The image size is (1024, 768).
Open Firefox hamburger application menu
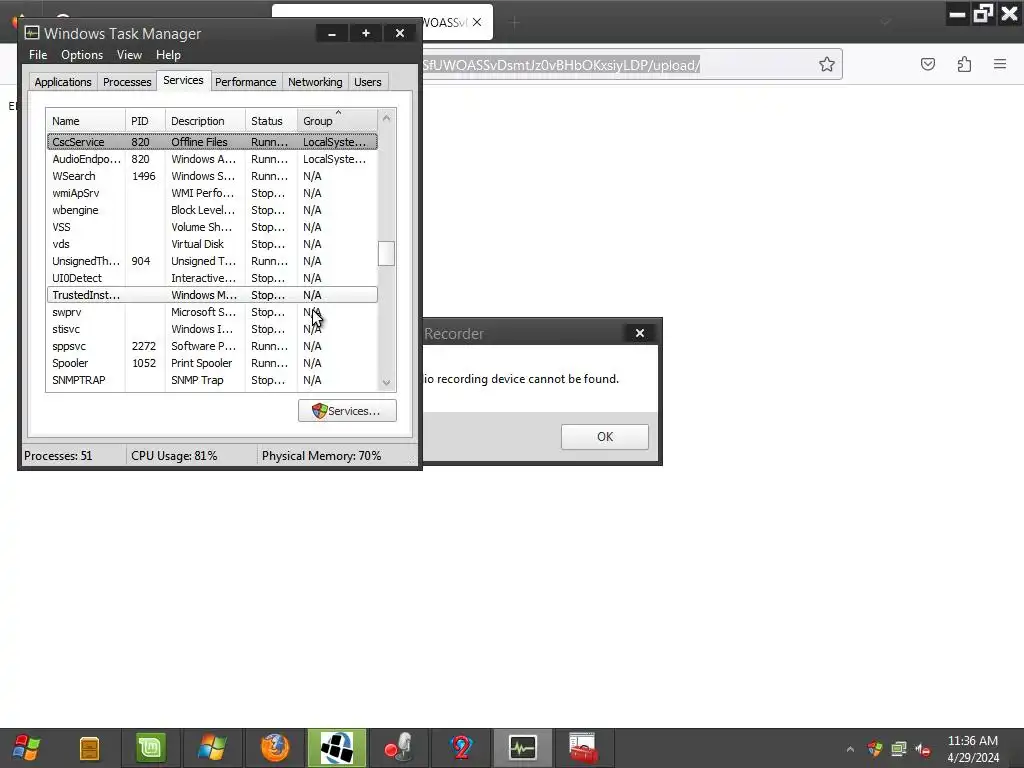tap(1000, 64)
